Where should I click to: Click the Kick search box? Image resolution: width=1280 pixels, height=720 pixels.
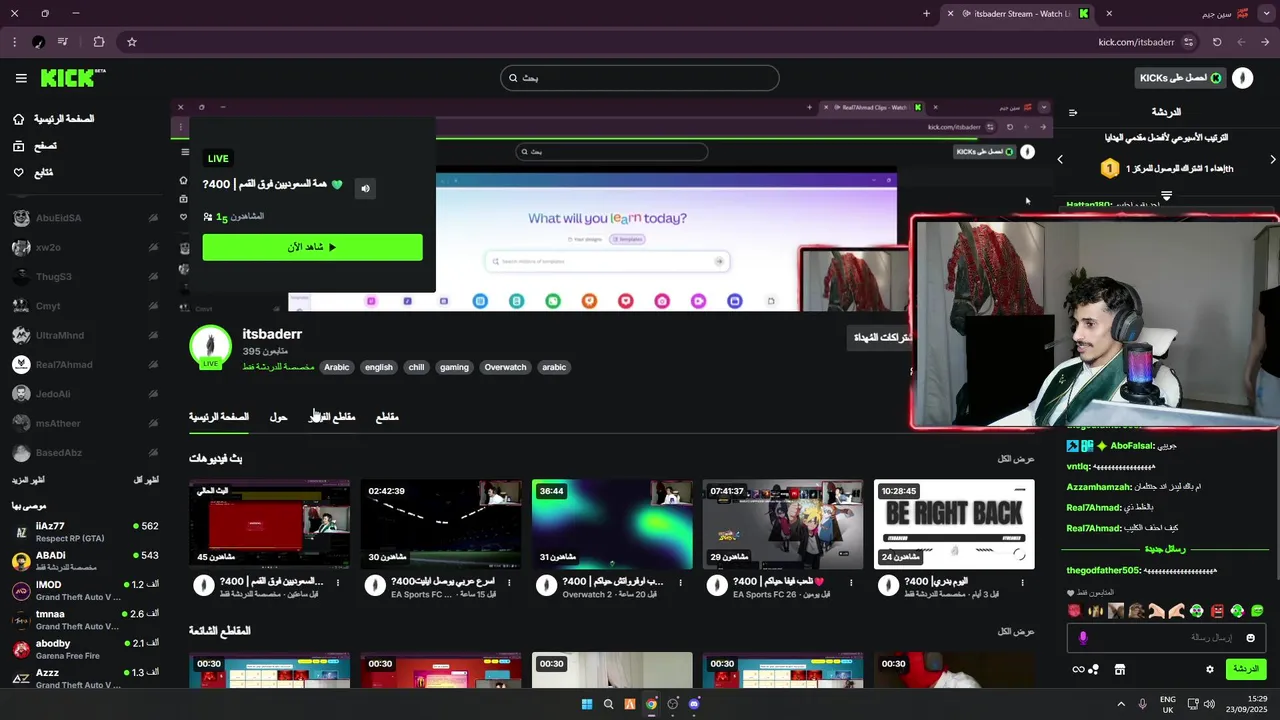click(640, 78)
